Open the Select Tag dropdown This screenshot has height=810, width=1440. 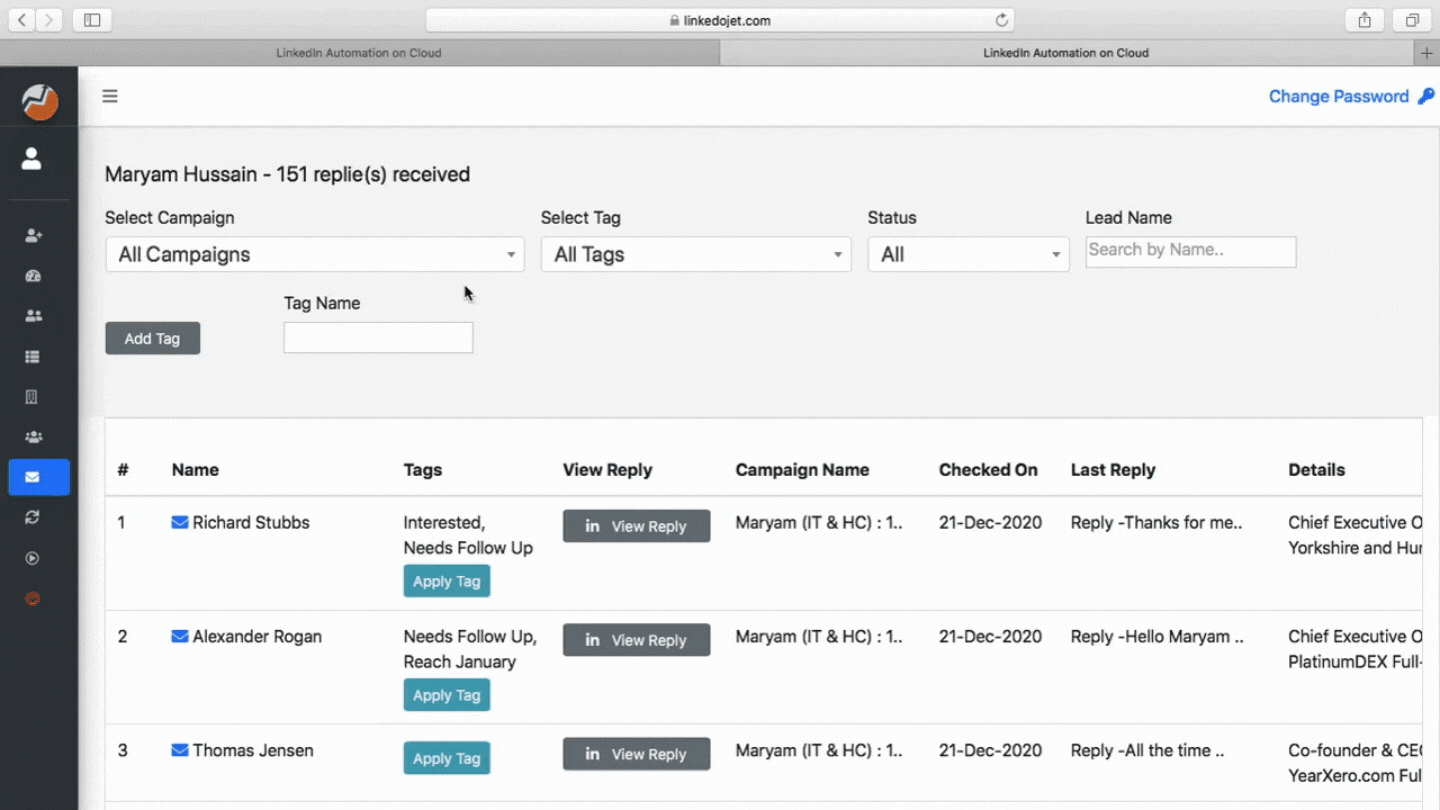696,254
